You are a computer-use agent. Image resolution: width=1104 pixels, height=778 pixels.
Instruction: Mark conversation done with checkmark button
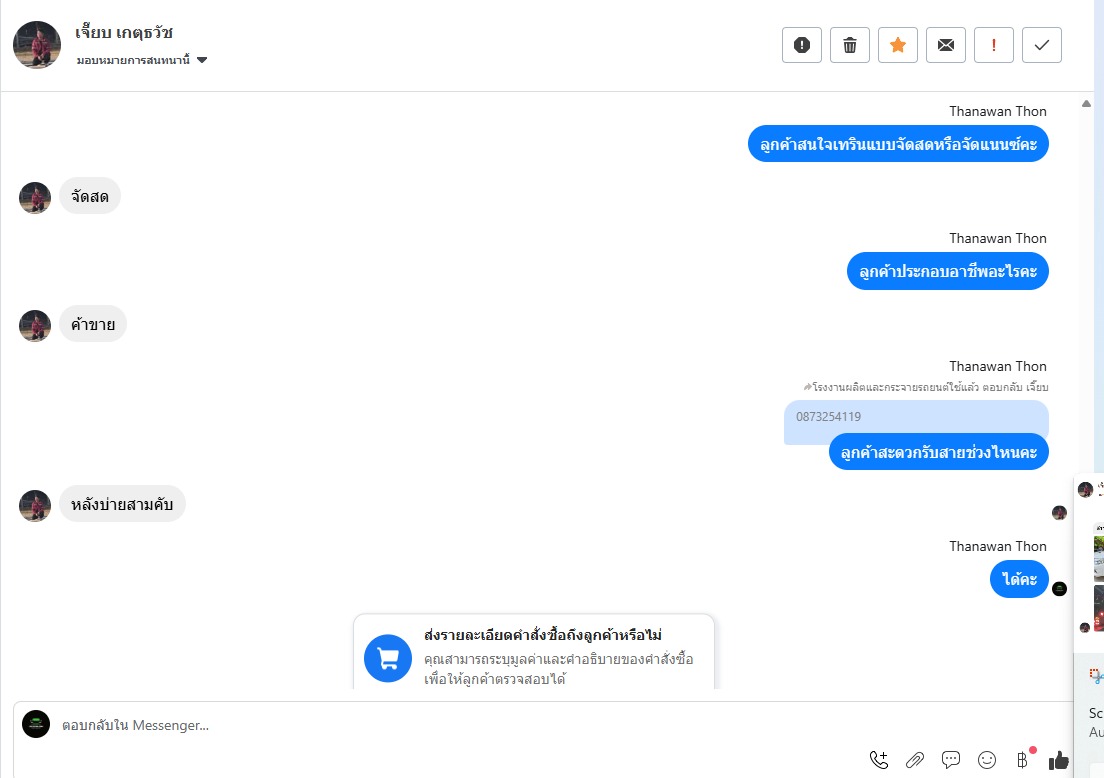[1041, 45]
